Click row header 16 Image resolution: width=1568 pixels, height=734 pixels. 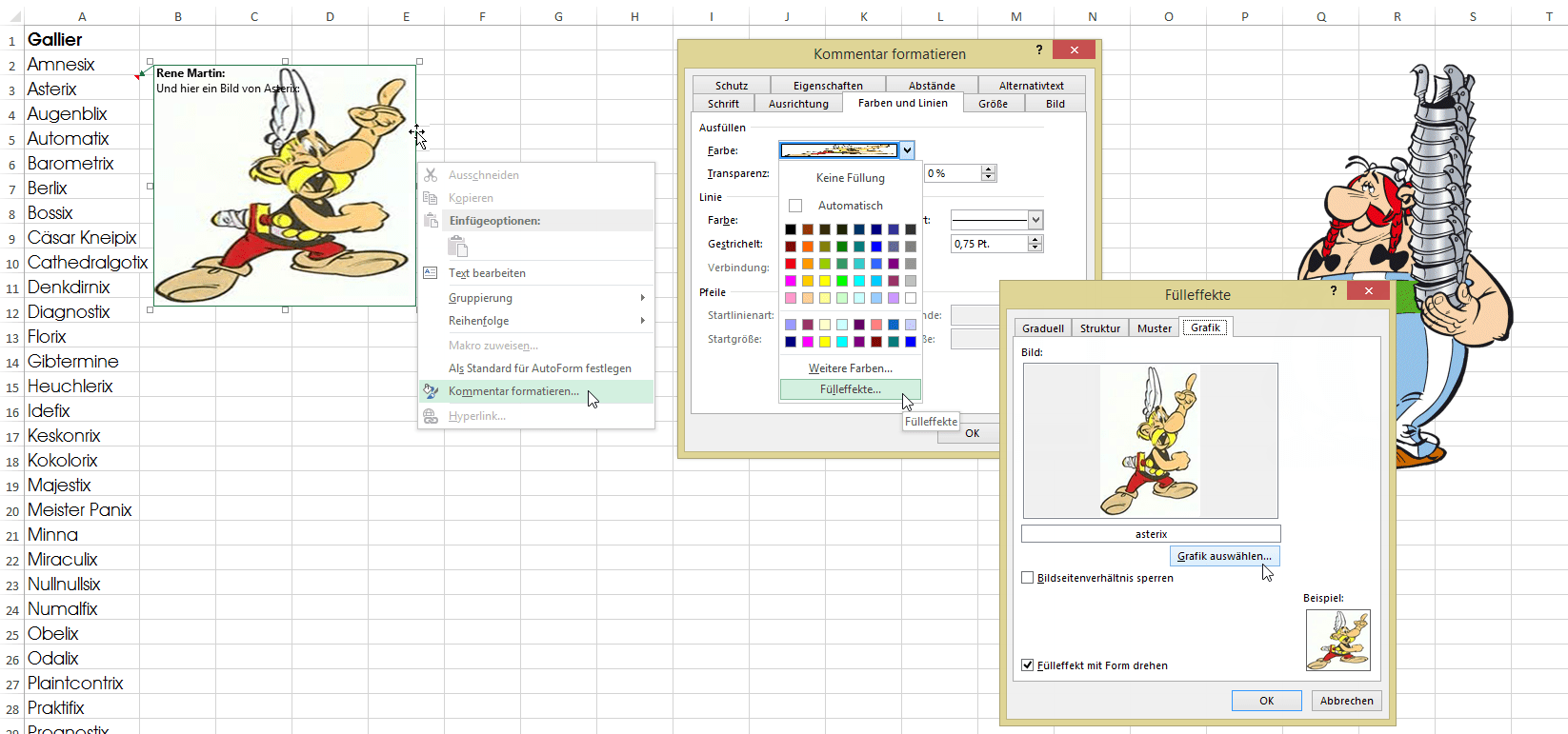(12, 411)
